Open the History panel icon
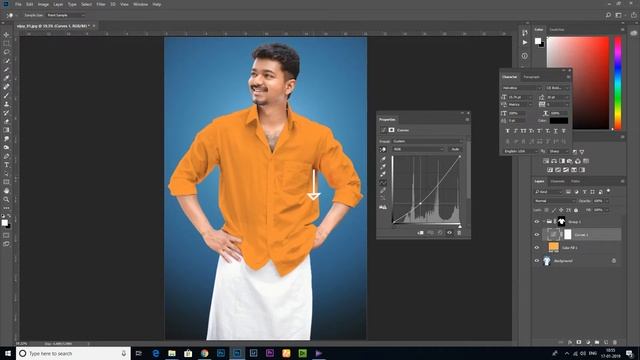 click(524, 32)
